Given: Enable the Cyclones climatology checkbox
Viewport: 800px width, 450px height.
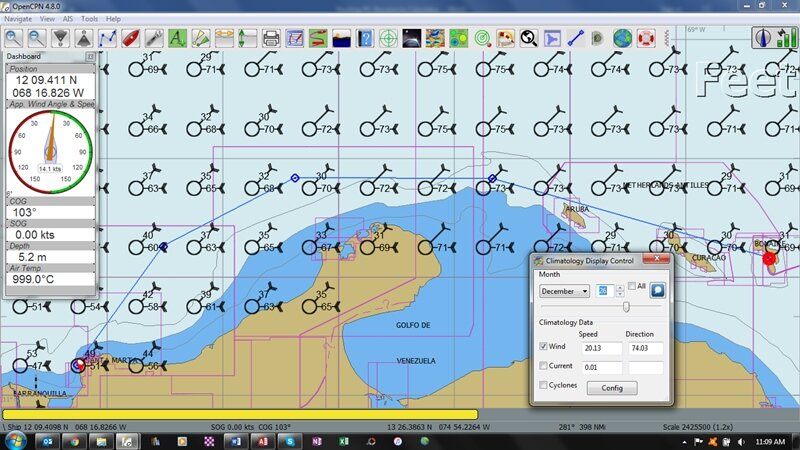Looking at the screenshot, I should click(543, 385).
